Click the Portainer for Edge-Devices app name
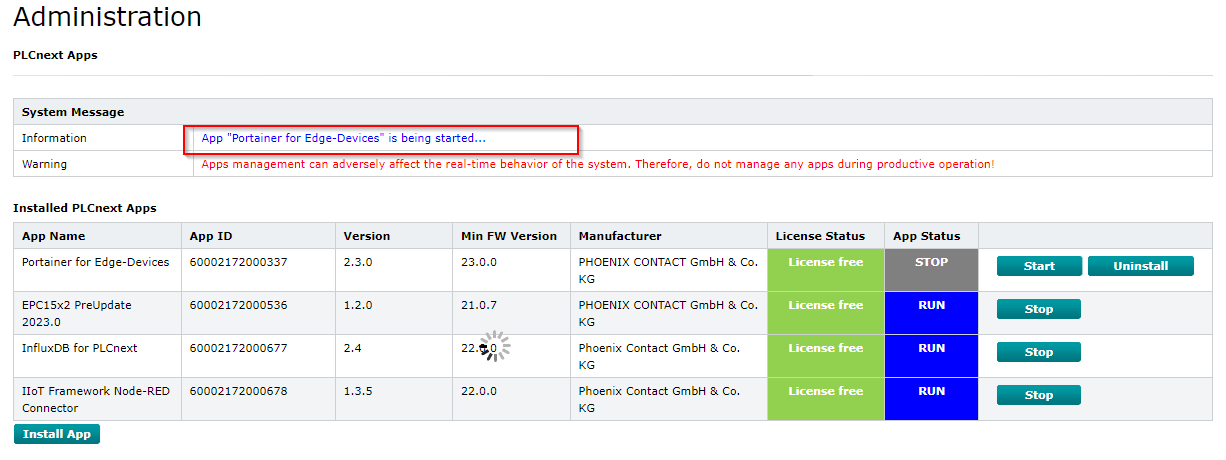This screenshot has height=460, width=1226. [96, 262]
